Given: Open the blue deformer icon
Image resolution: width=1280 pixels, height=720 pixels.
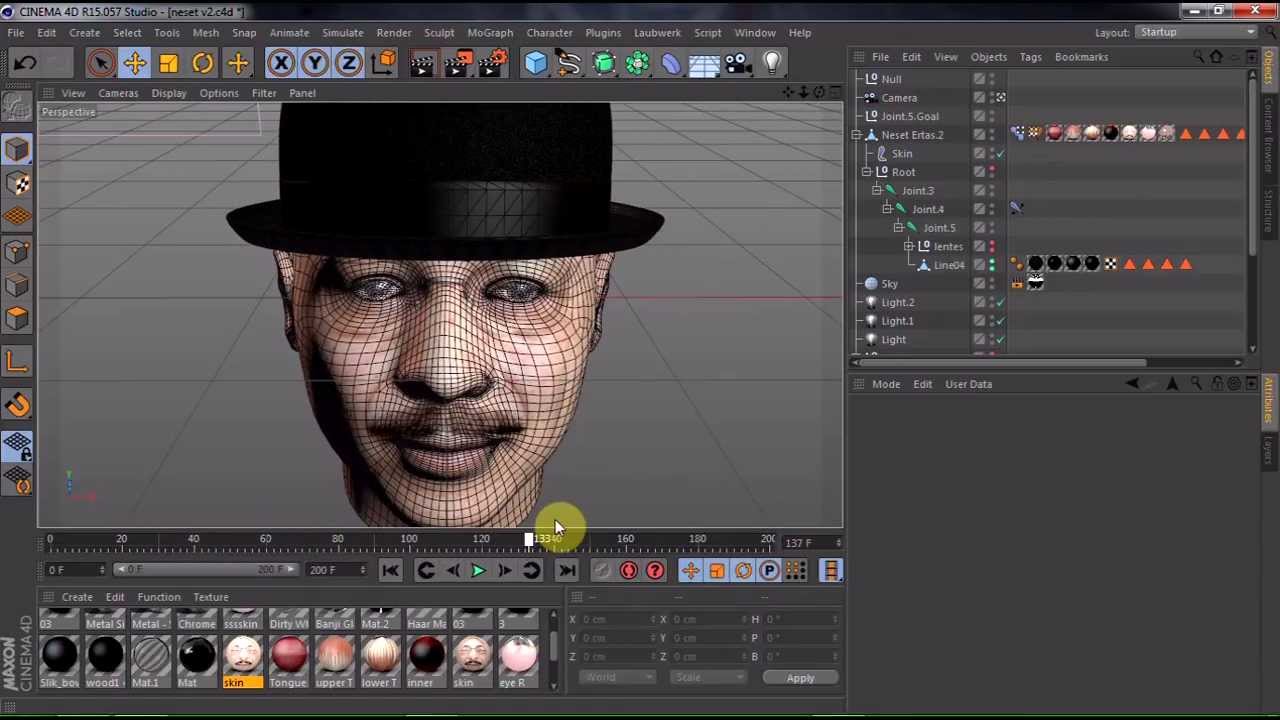Looking at the screenshot, I should click(x=670, y=64).
